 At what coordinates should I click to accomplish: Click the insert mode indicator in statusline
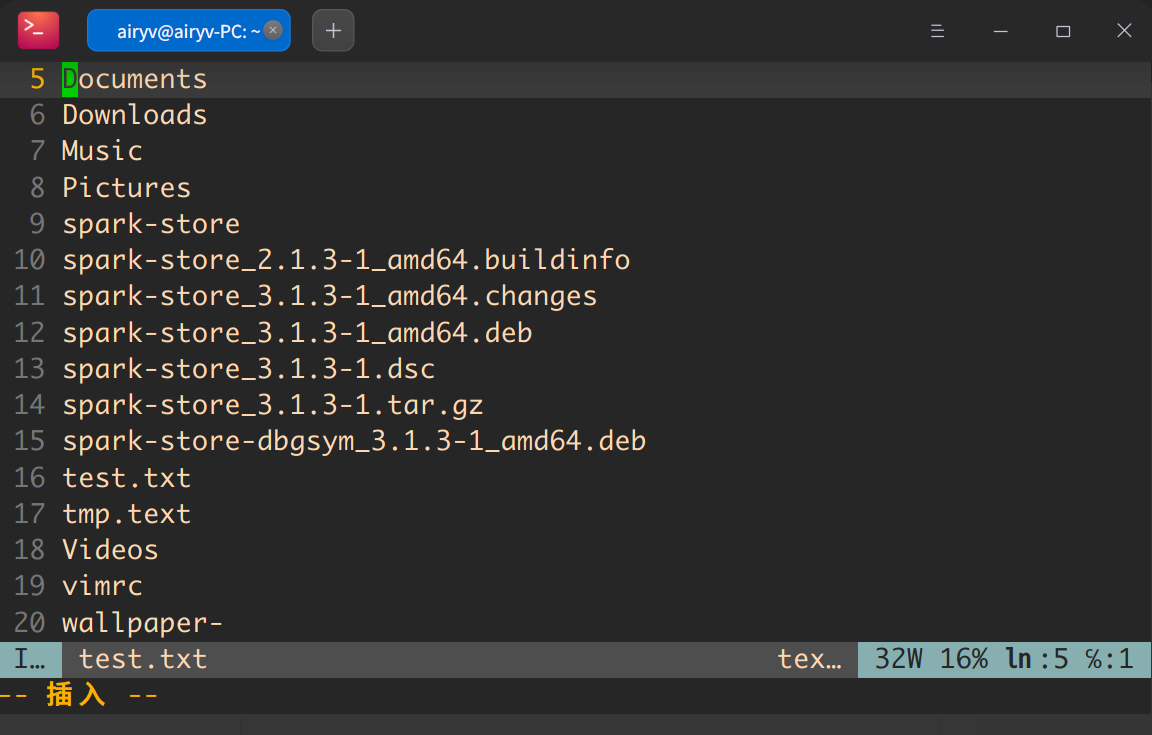click(30, 659)
